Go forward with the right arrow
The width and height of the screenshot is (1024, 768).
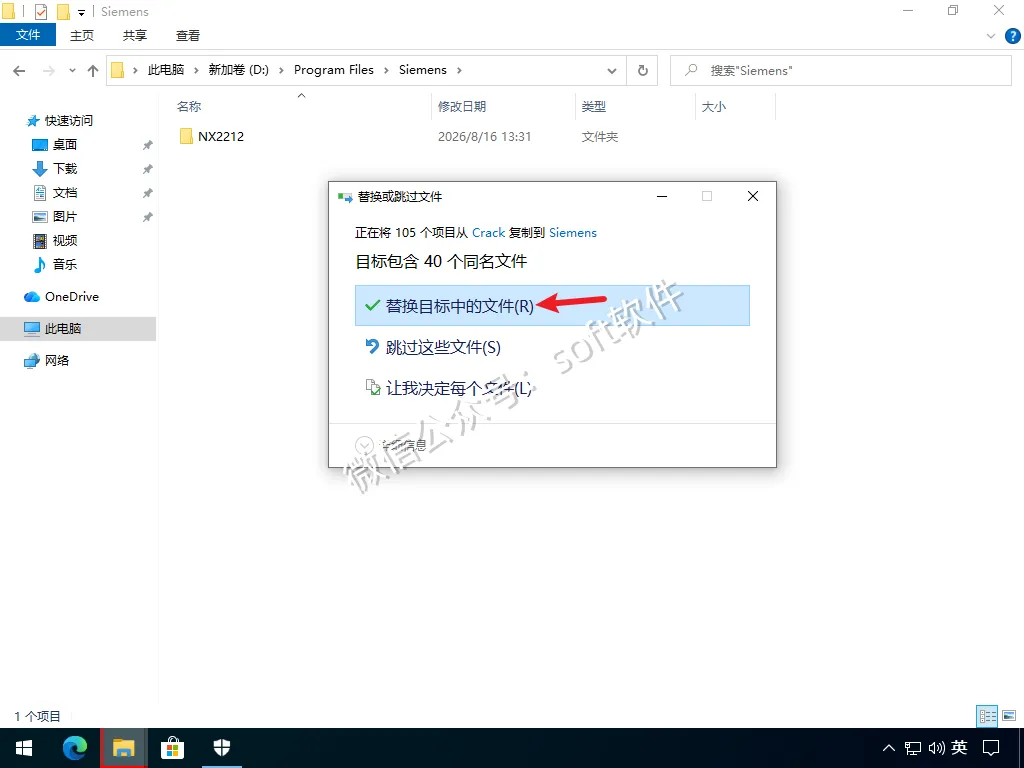(x=48, y=71)
